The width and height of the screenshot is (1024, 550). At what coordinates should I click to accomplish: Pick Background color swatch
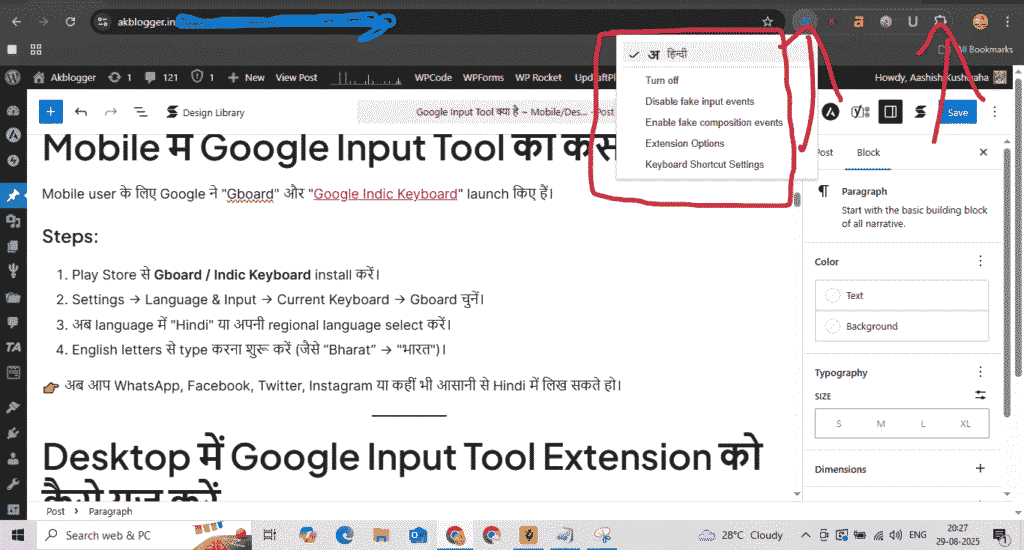point(901,326)
